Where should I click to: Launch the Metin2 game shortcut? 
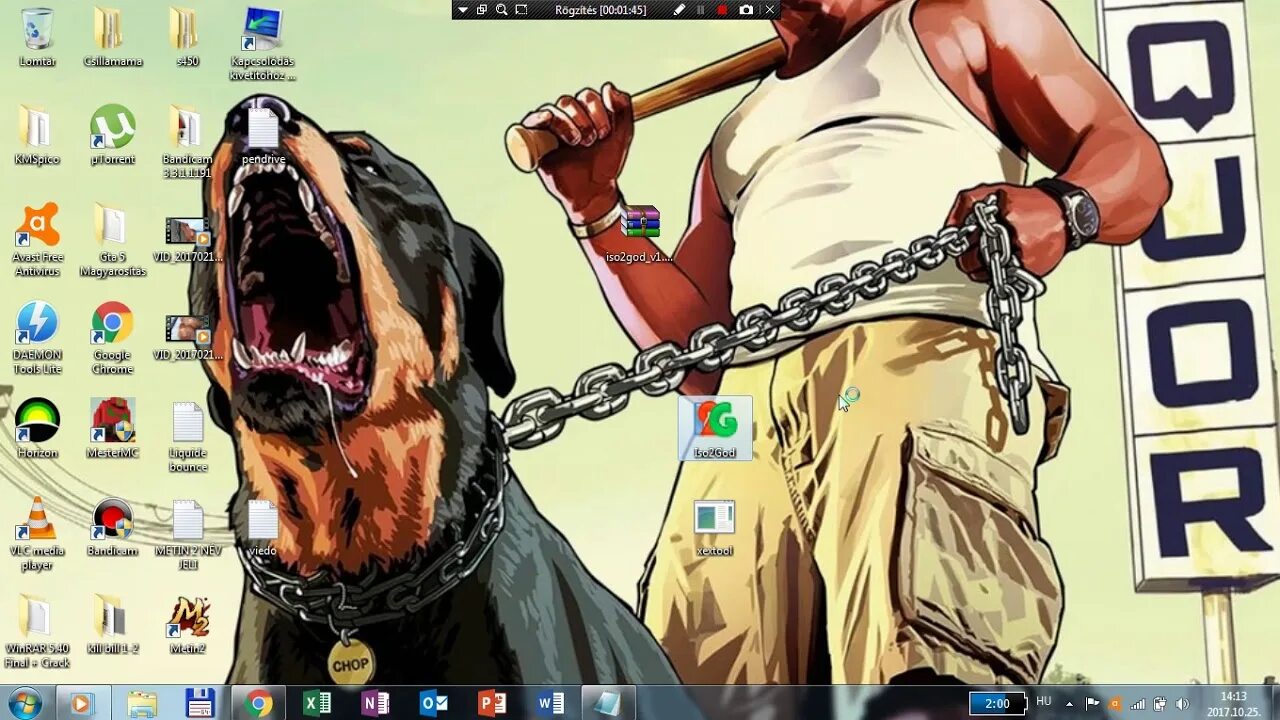pyautogui.click(x=187, y=625)
